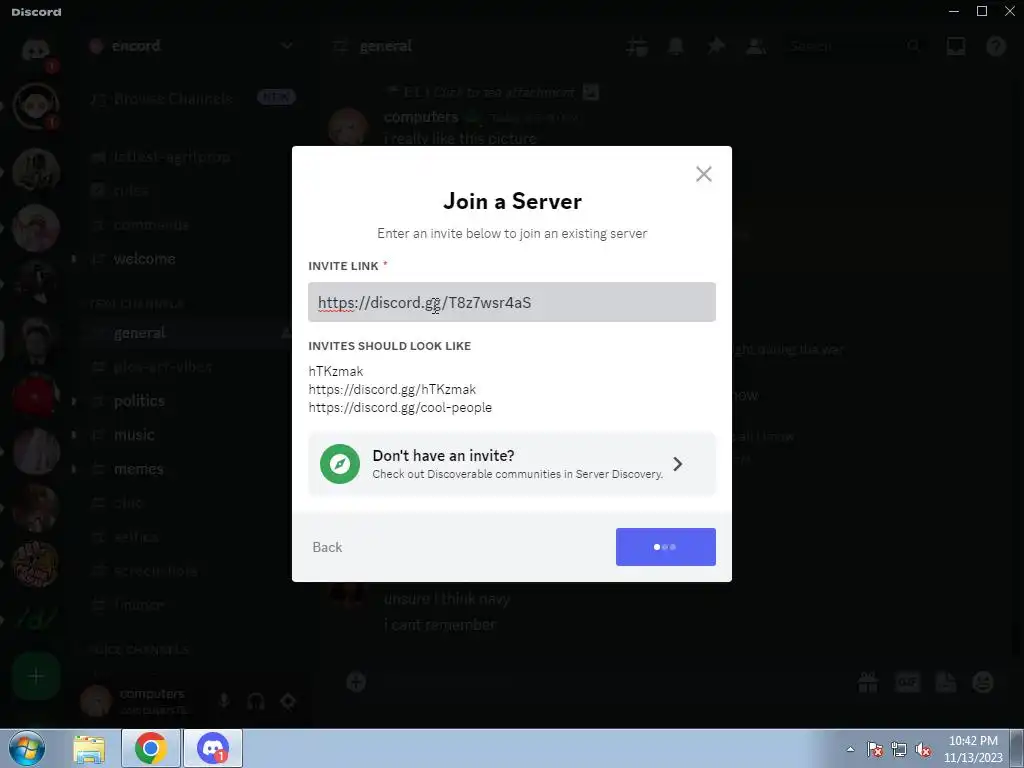1024x768 pixels.
Task: Click the general channel title in header
Action: click(x=386, y=46)
